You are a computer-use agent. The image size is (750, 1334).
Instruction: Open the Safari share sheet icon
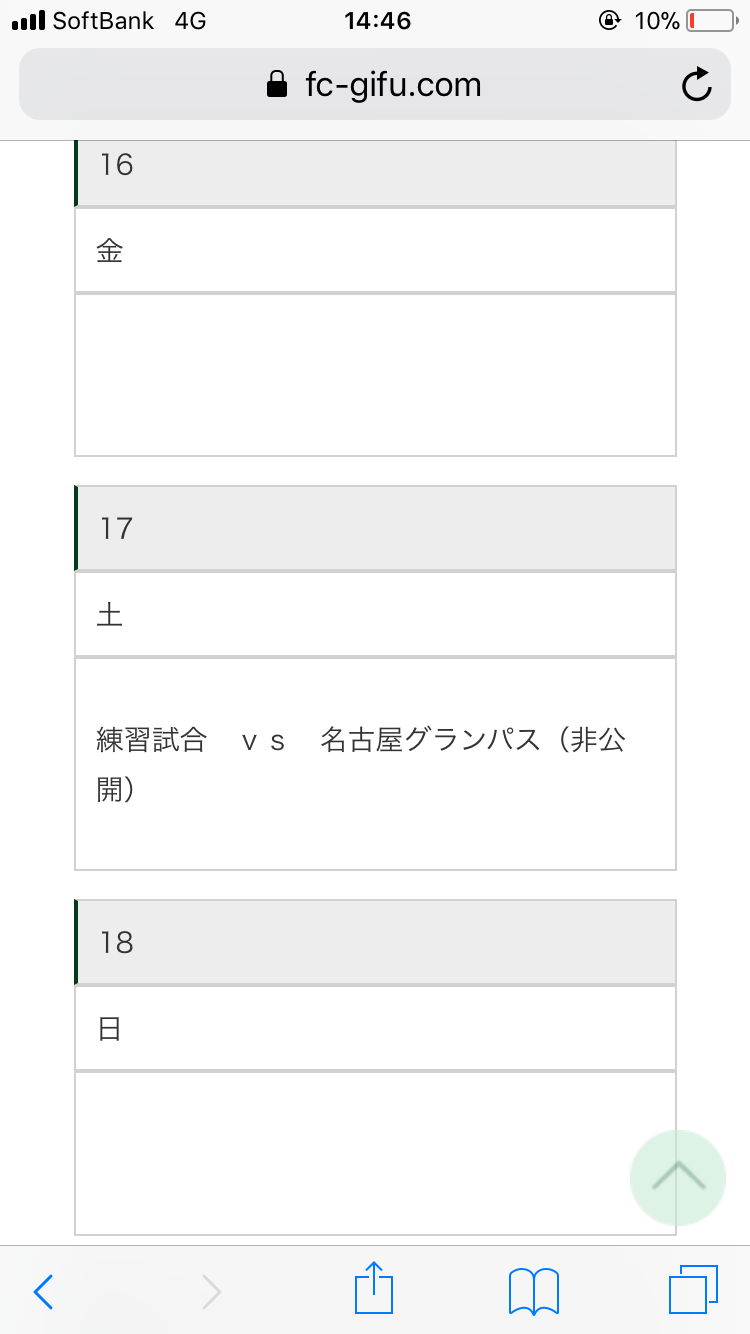coord(374,1289)
